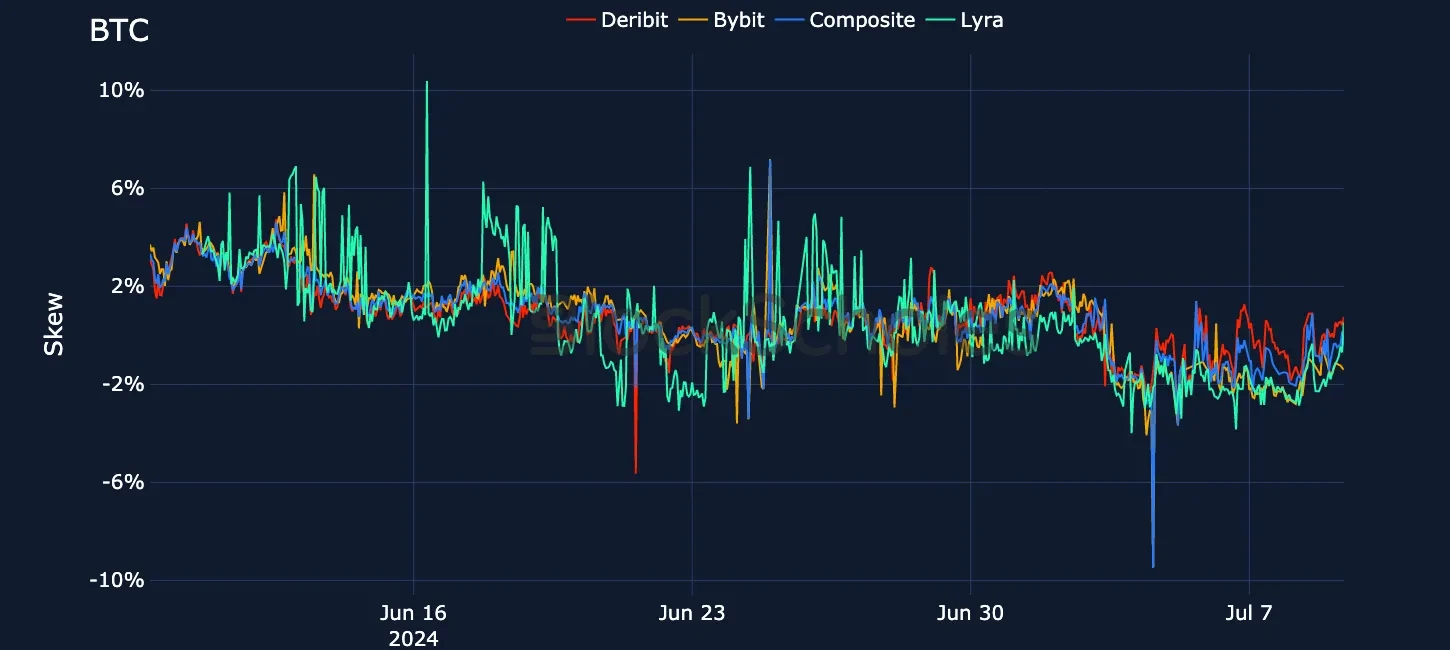Click the 10% y-axis tick label
The image size is (1450, 650).
[x=123, y=90]
